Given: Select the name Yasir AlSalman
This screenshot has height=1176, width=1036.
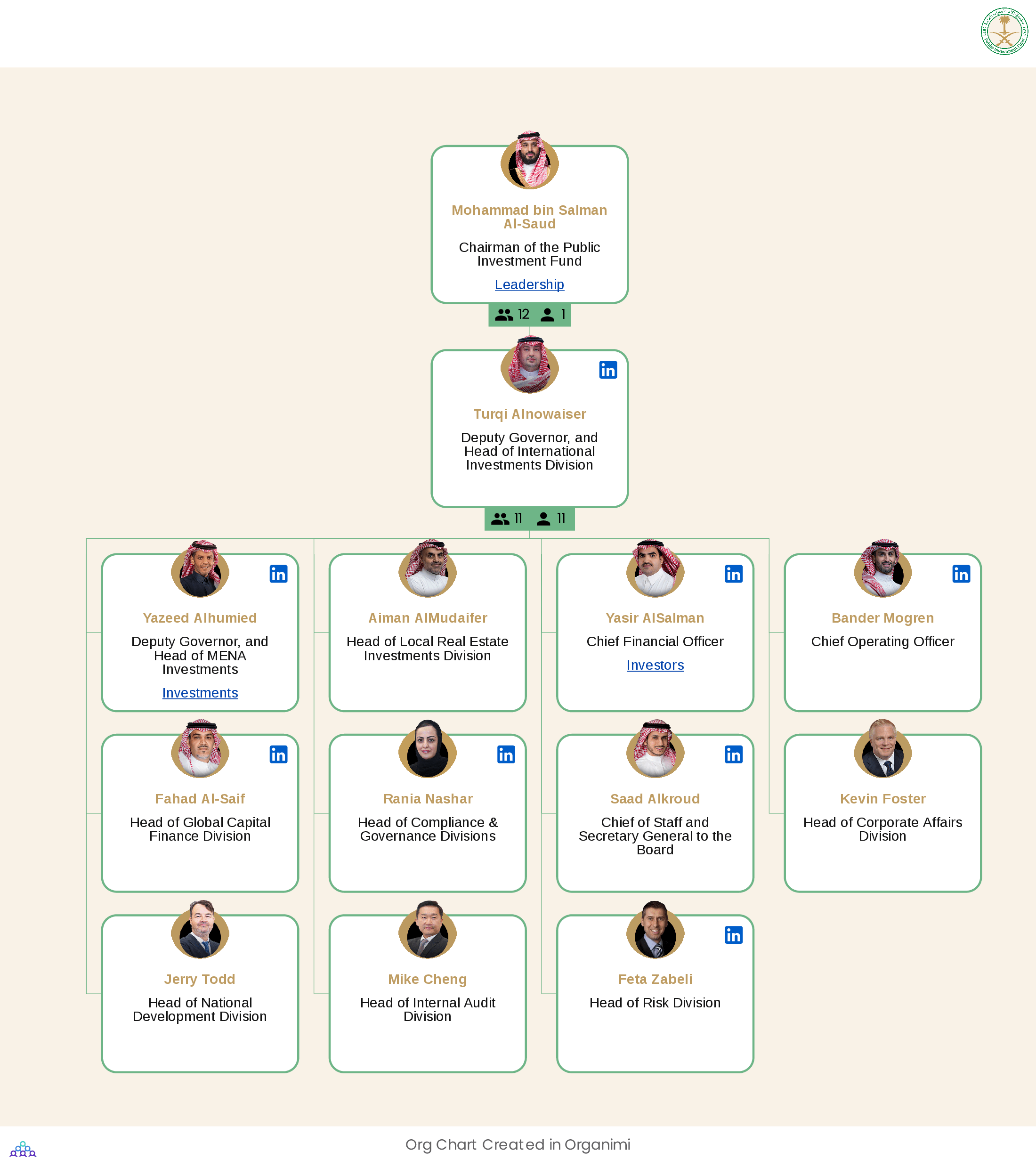Looking at the screenshot, I should tap(655, 618).
